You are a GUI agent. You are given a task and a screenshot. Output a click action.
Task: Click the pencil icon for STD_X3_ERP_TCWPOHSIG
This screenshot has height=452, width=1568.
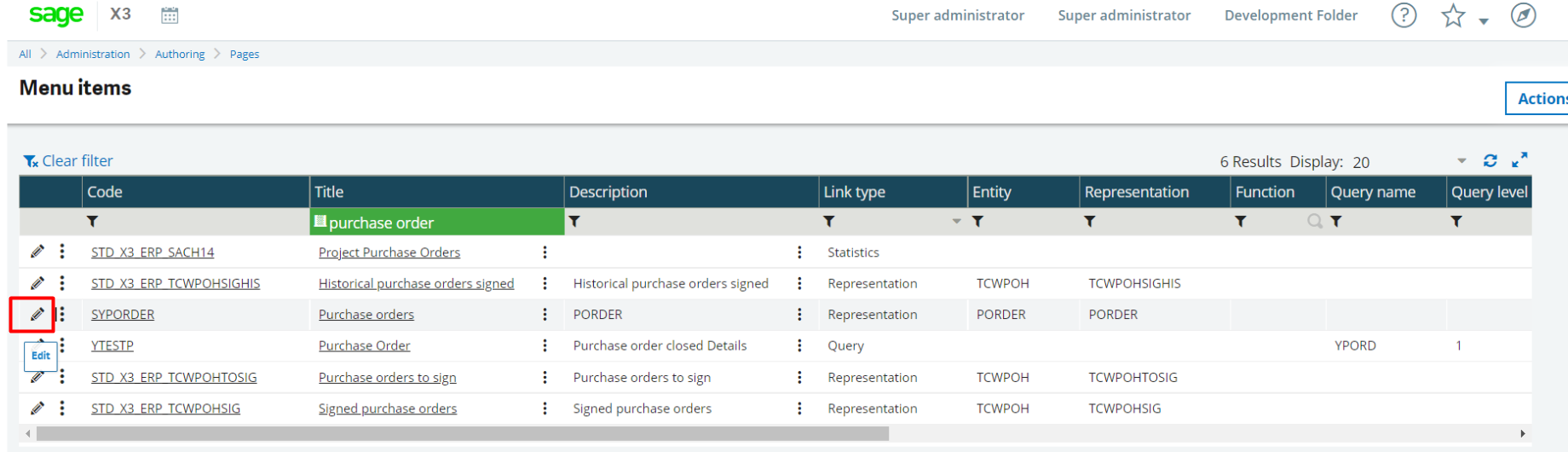point(37,409)
